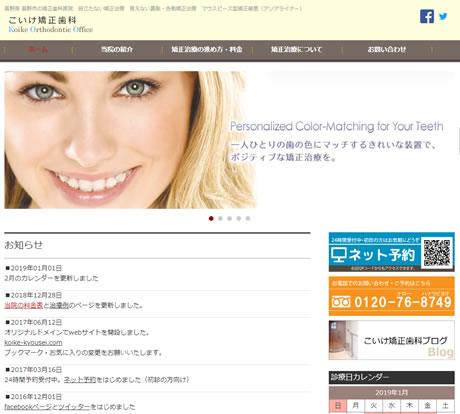Open the こいけ矯正歯科ブログ banner
The height and width of the screenshot is (414, 460).
[392, 340]
